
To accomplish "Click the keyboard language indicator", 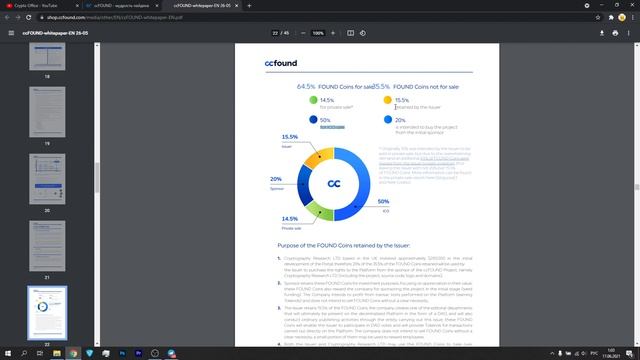I will point(594,353).
